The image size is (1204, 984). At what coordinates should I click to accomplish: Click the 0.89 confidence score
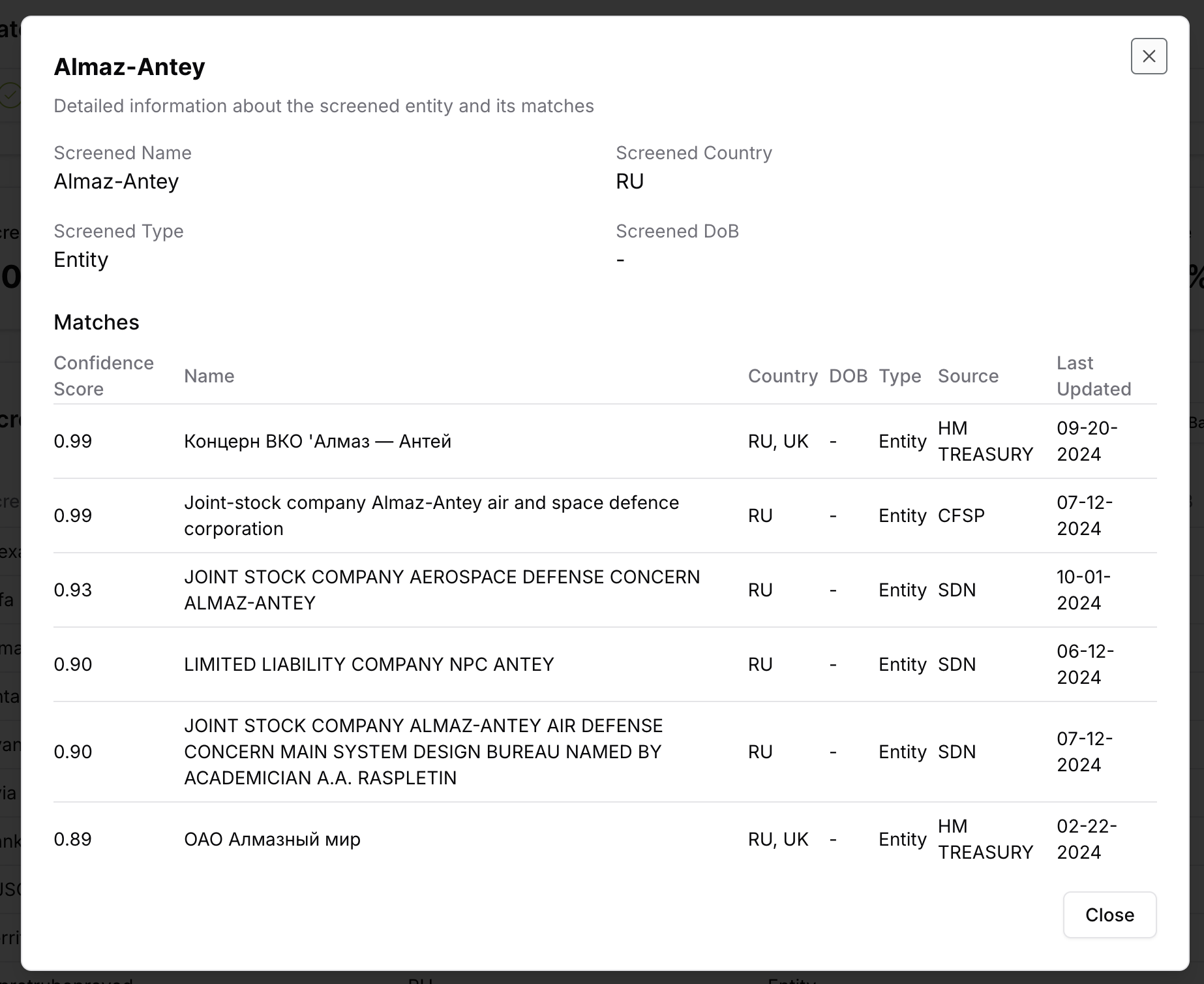[x=73, y=839]
